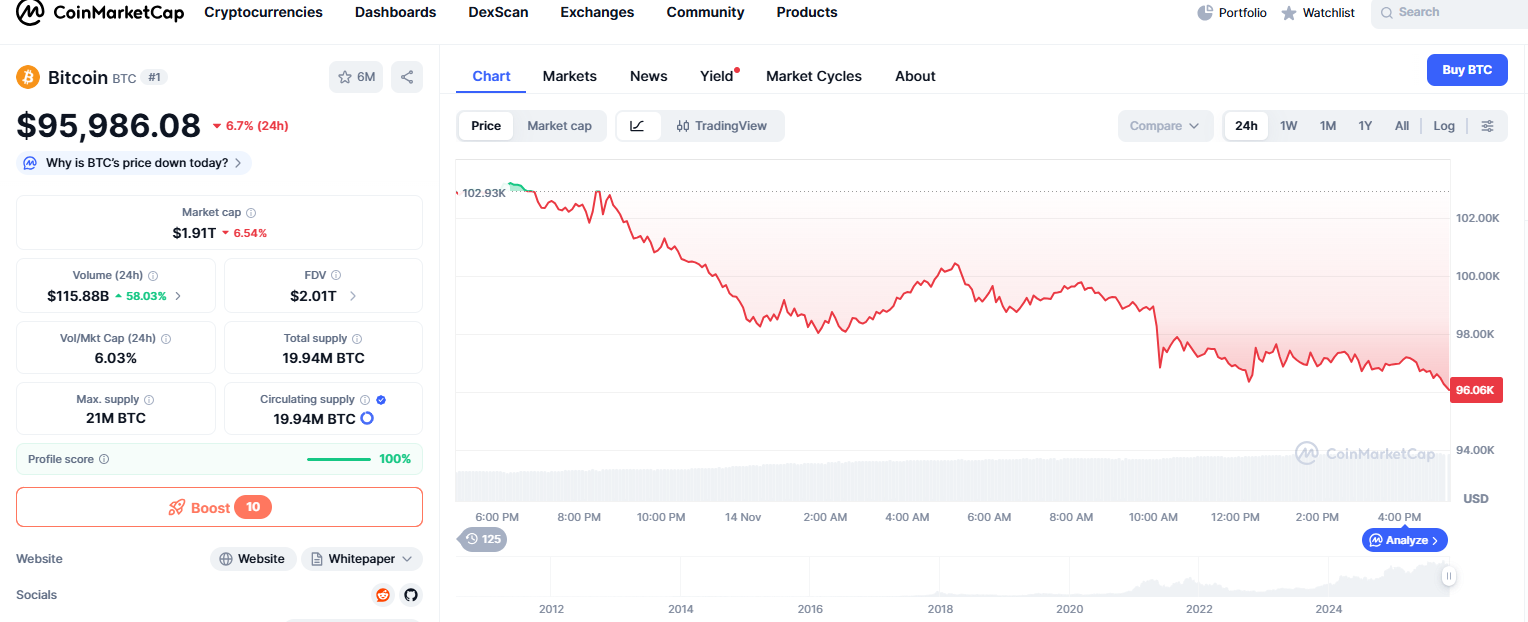The height and width of the screenshot is (622, 1528).
Task: Open the CoinMarketCap home logo
Action: [99, 13]
